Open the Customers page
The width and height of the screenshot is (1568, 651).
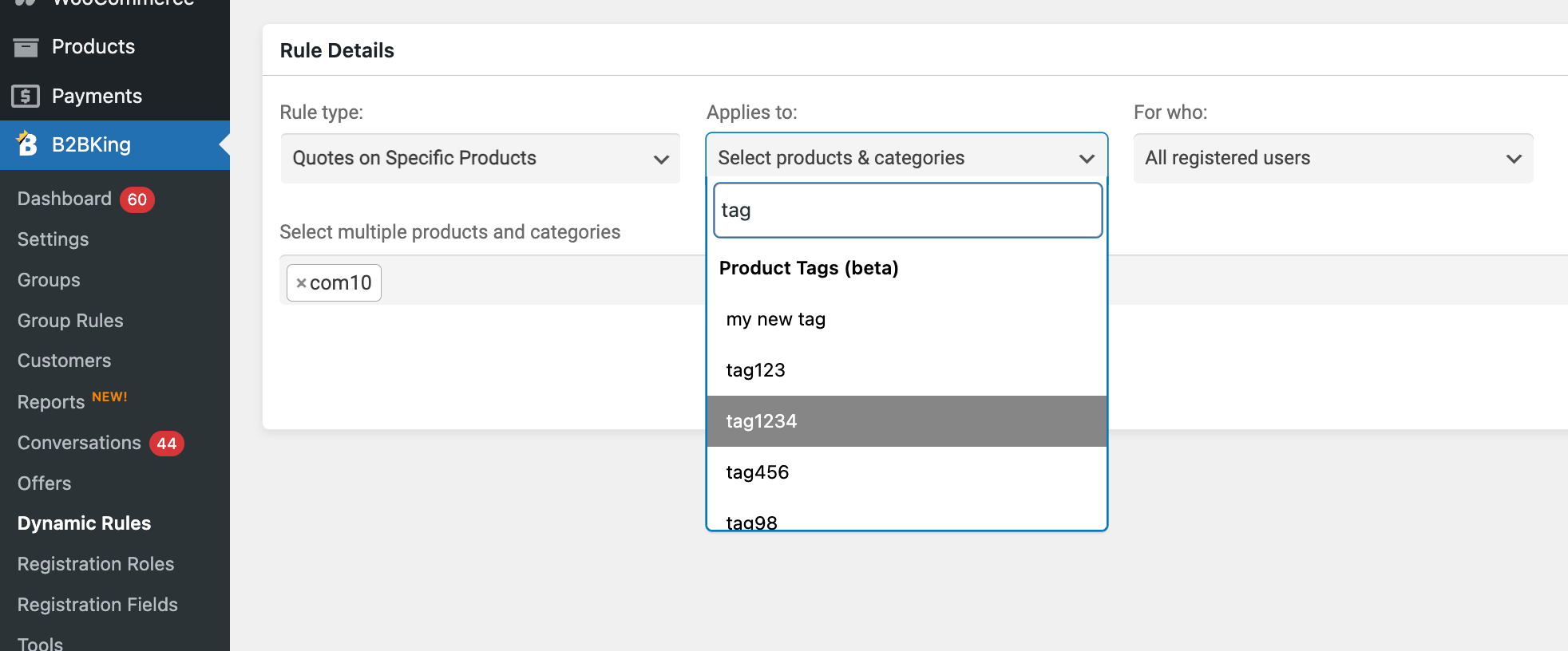pyautogui.click(x=64, y=361)
